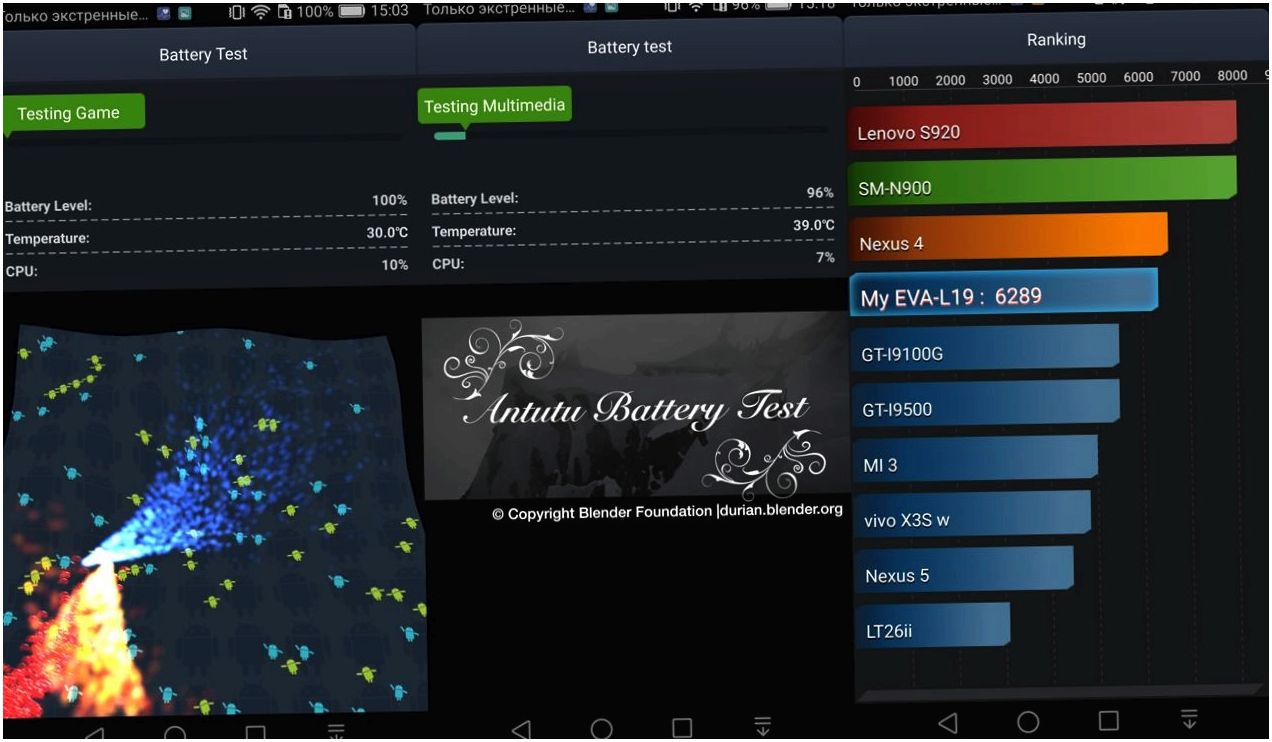Click Temperature 30.0°C value

click(387, 233)
